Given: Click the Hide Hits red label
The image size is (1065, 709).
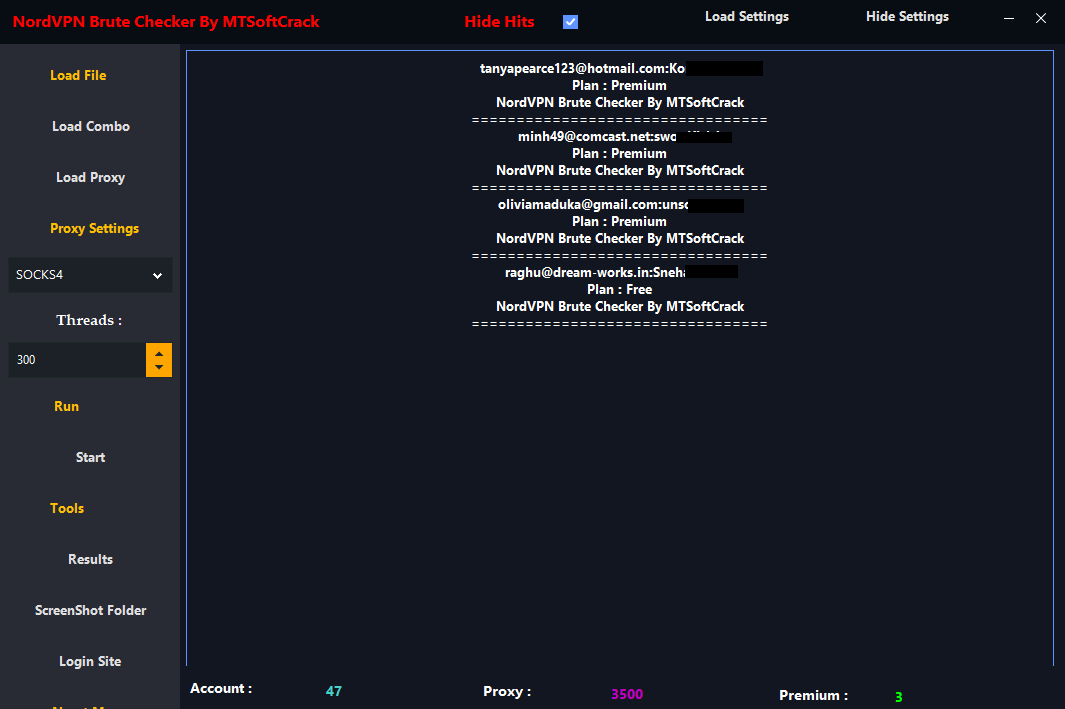Looking at the screenshot, I should (499, 22).
